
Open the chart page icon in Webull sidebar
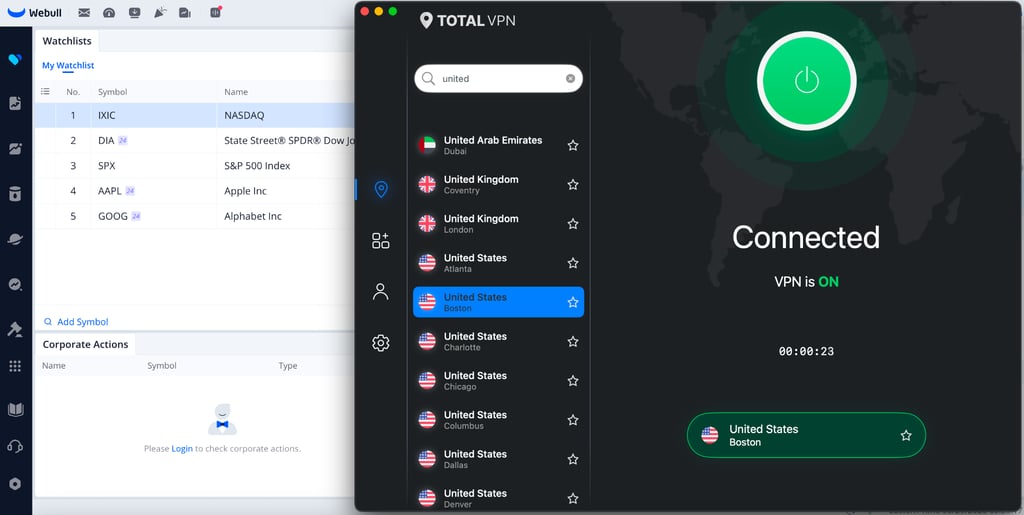15,103
